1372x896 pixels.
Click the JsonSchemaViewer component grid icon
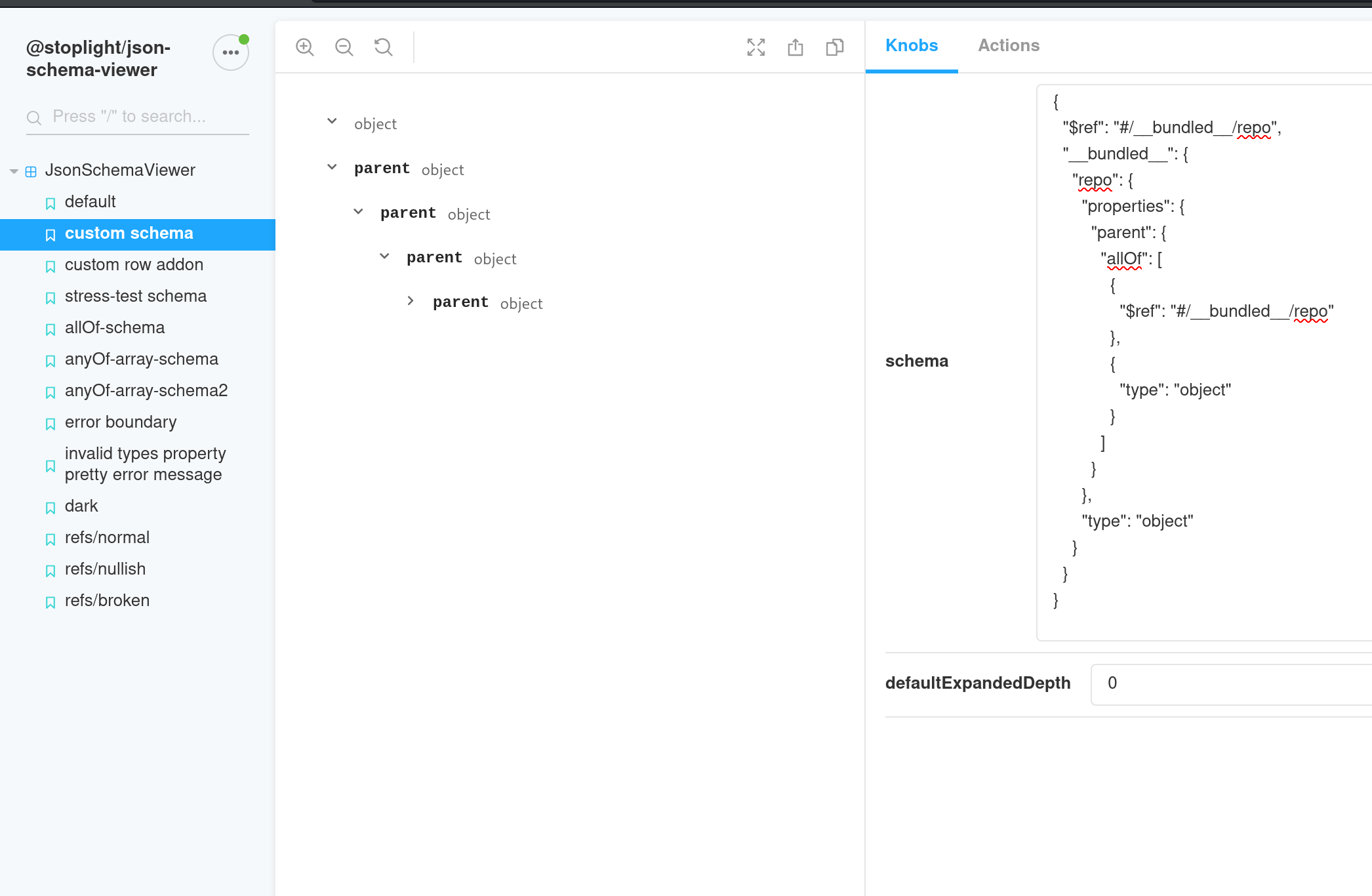[x=31, y=172]
